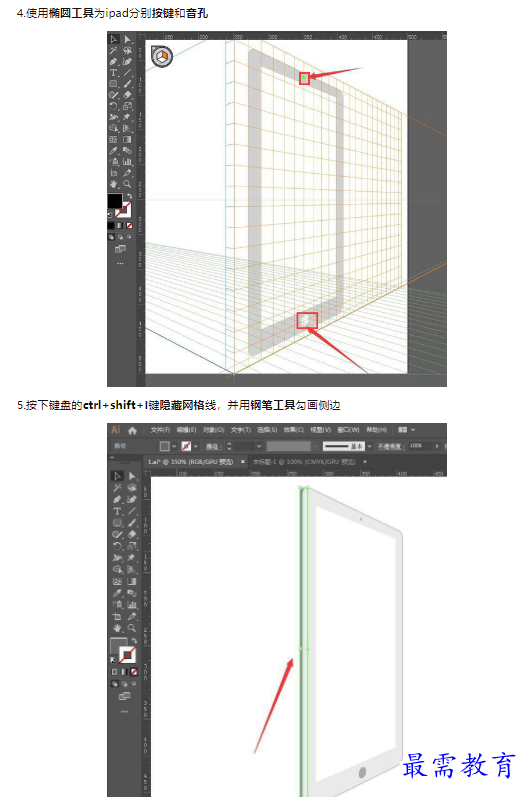The width and height of the screenshot is (524, 797).
Task: Set paint to None in the step 4 toolbar
Action: click(x=129, y=225)
